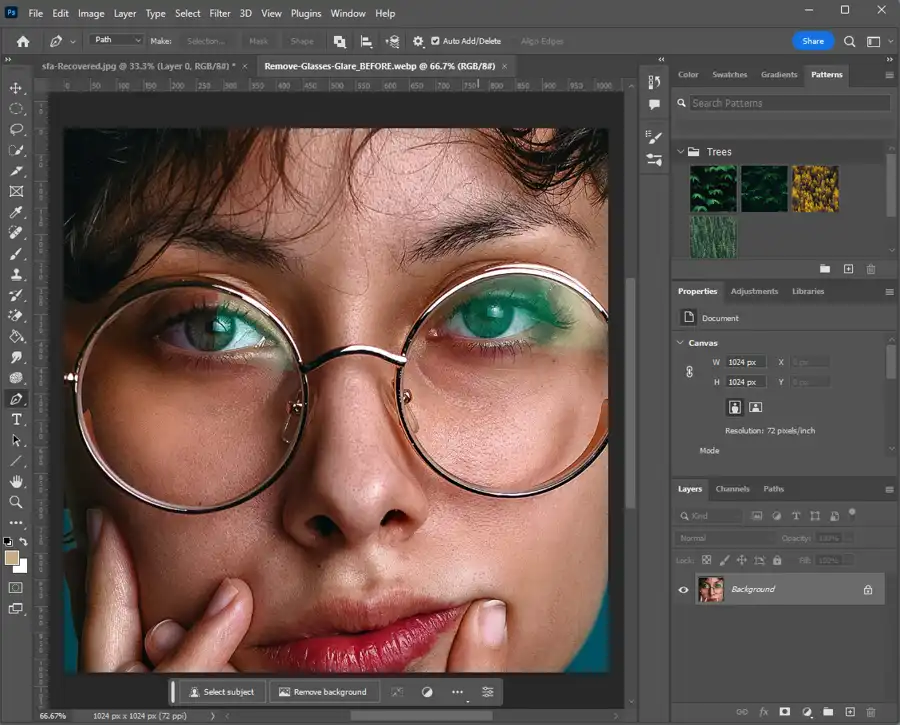Choose the Horizontal Type tool
This screenshot has width=900, height=725.
[x=16, y=419]
